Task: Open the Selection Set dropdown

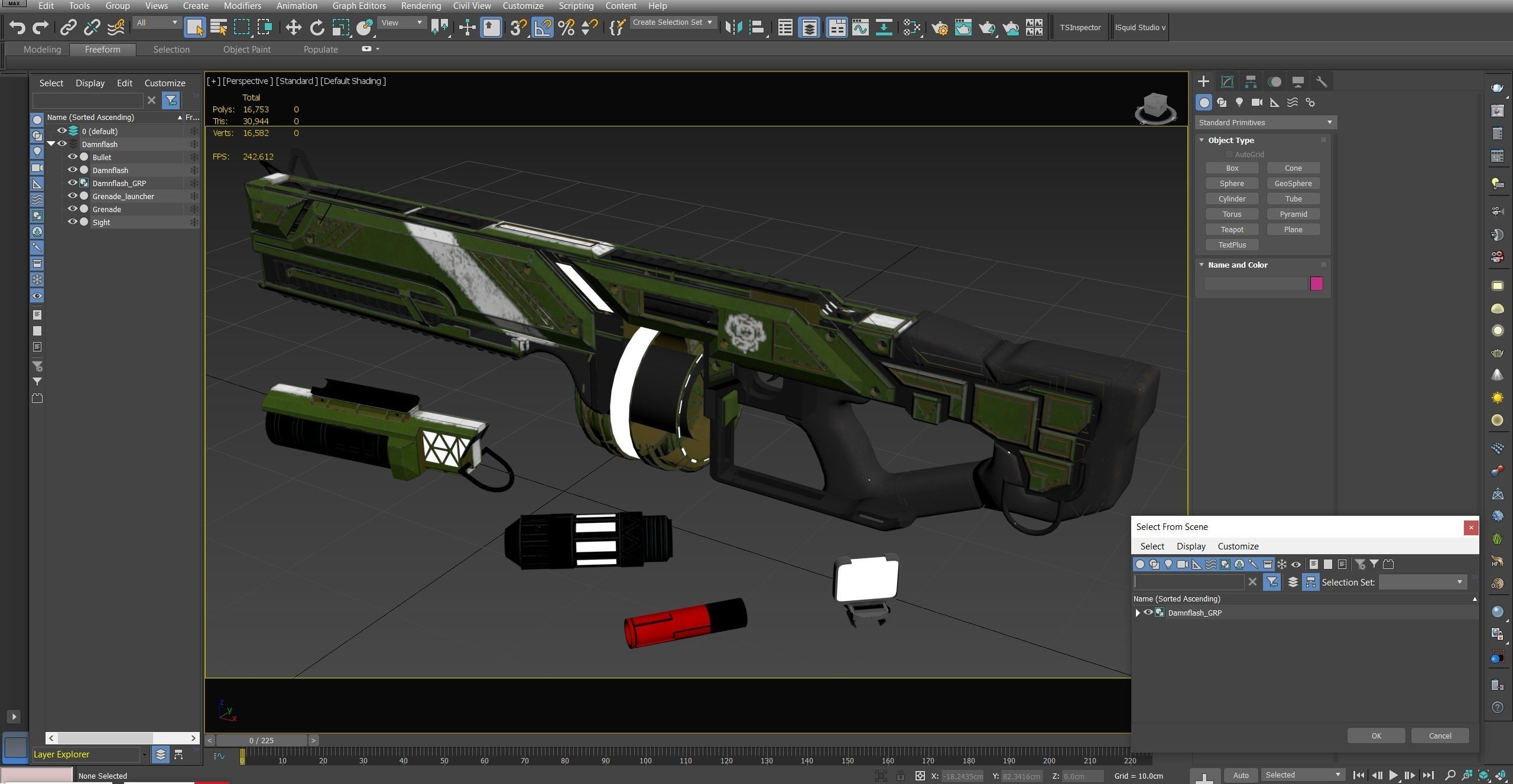Action: tap(1423, 582)
